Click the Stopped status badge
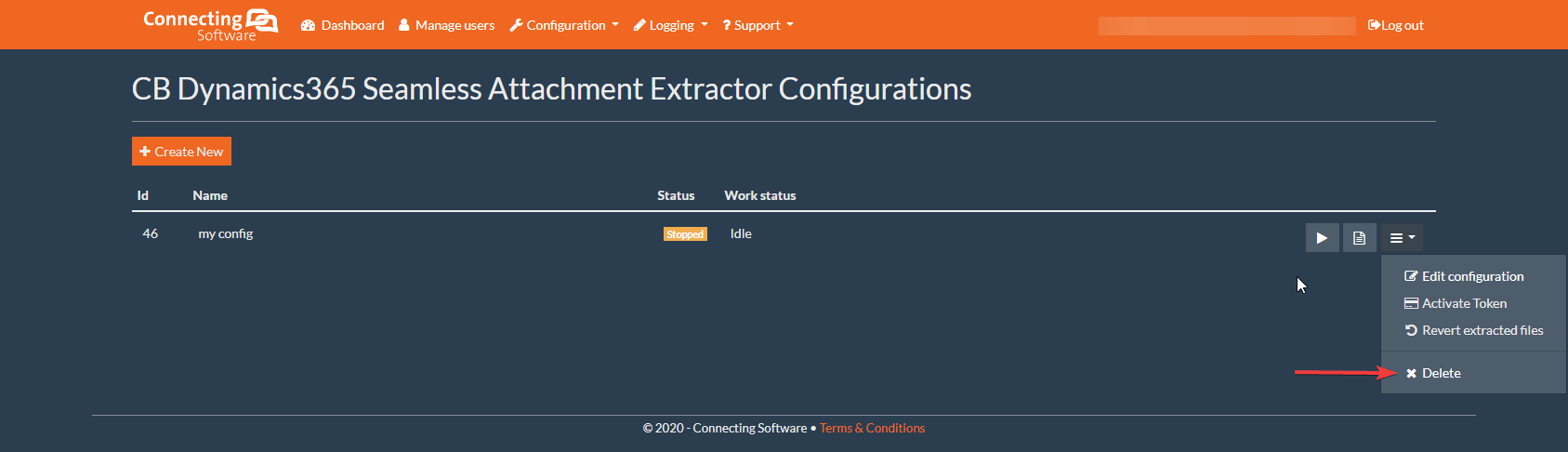The image size is (1568, 452). 685,234
